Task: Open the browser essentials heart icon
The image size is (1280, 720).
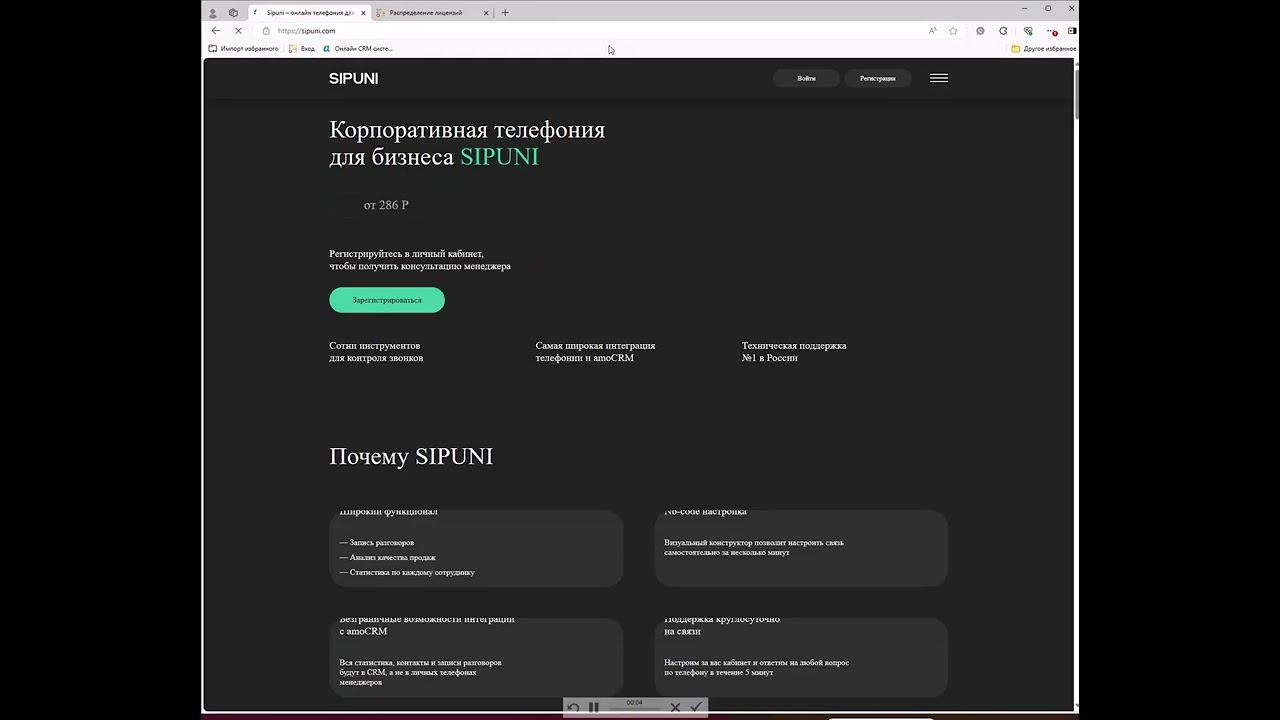Action: click(x=1027, y=31)
